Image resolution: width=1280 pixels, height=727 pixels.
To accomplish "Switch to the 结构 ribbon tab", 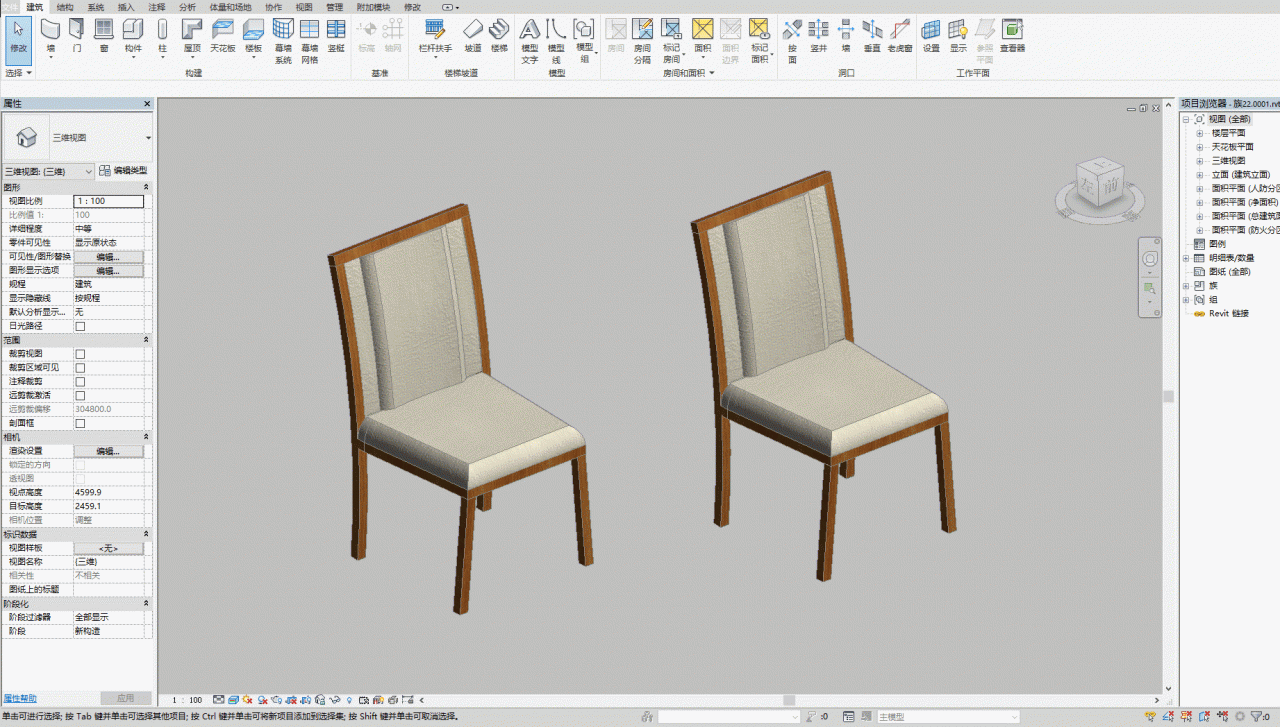I will click(x=65, y=7).
